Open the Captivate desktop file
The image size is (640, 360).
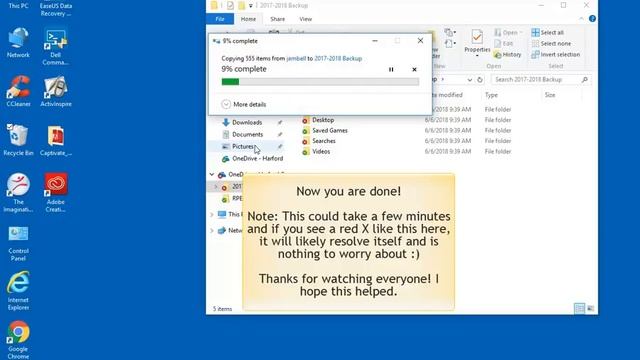(x=56, y=140)
